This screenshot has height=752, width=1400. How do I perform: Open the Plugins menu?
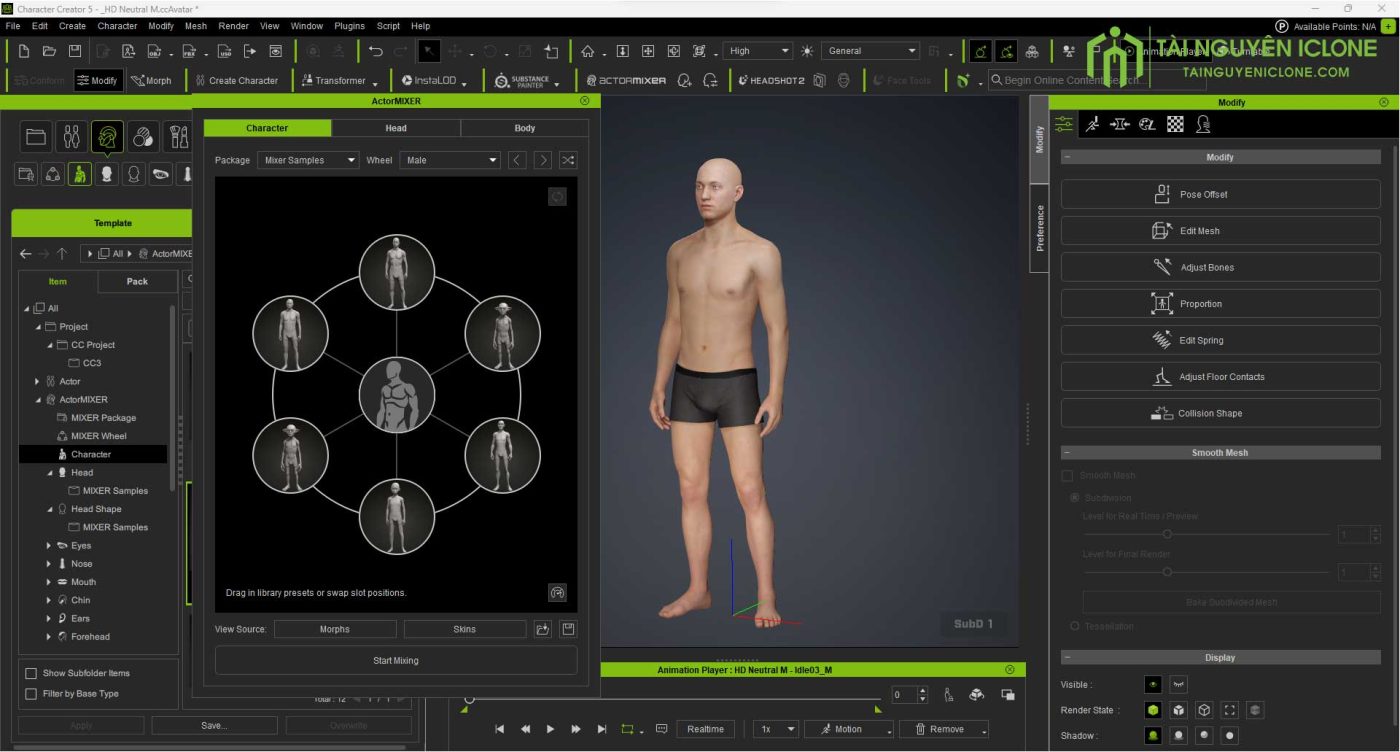click(x=350, y=26)
